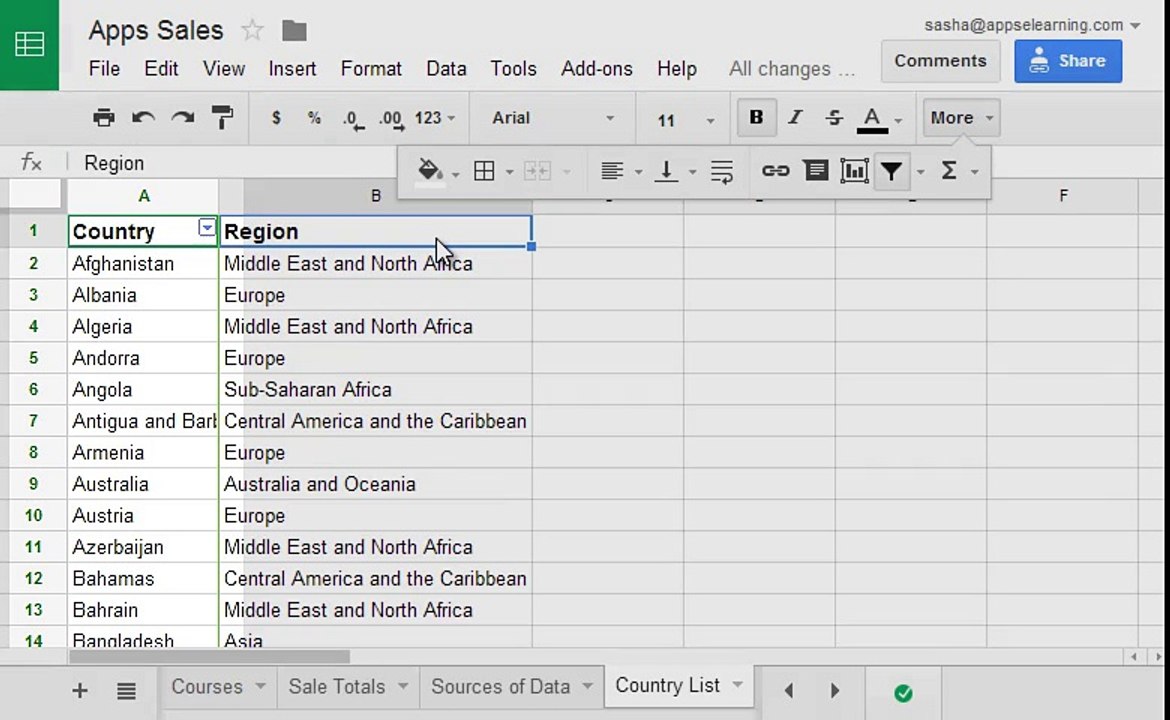Redo the last action

pos(183,118)
